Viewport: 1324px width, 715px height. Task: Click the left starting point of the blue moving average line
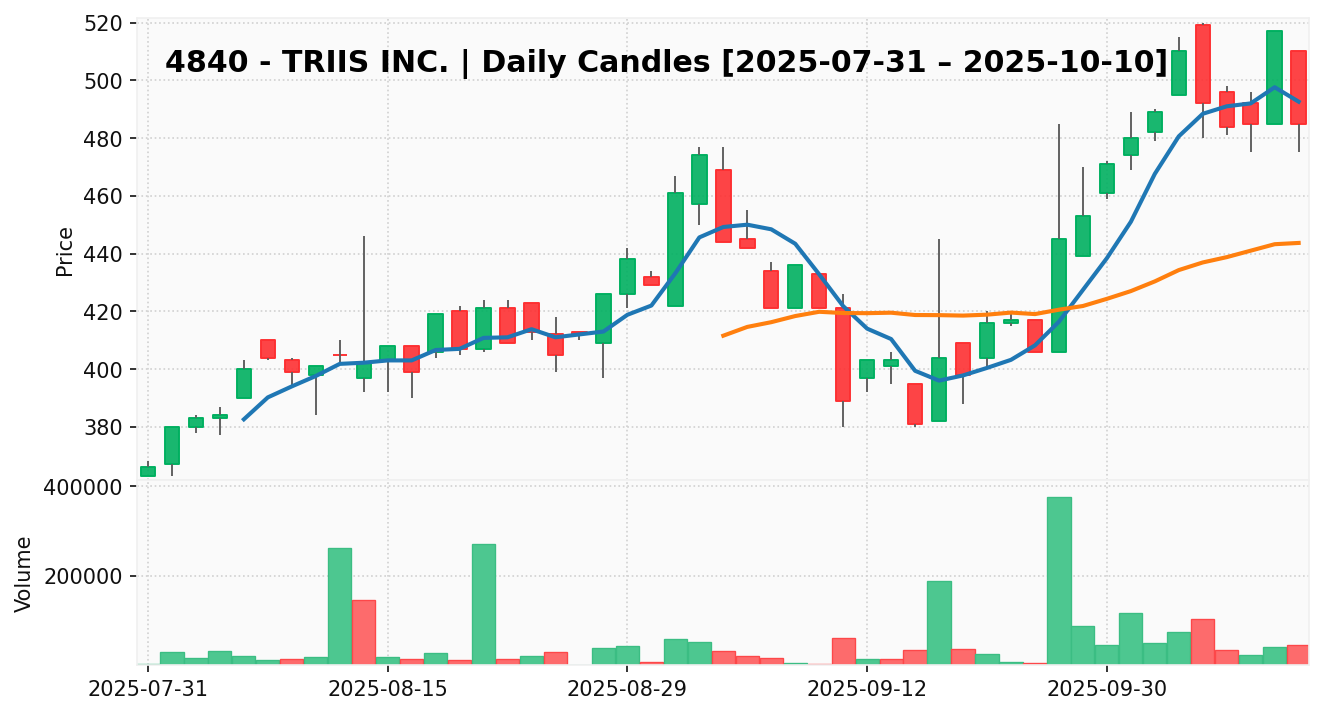[x=244, y=419]
